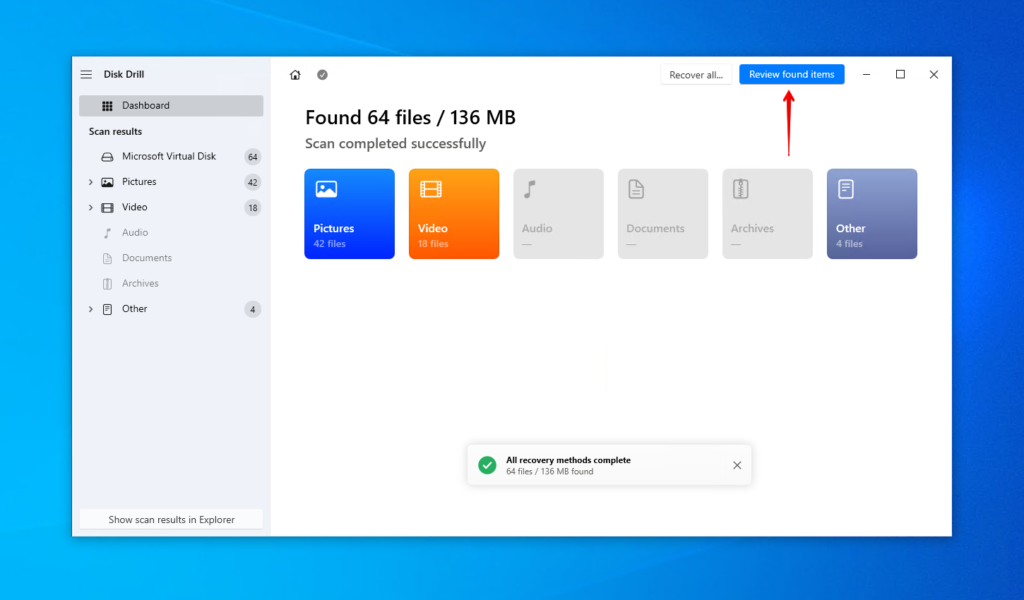Click the home icon in the toolbar
The height and width of the screenshot is (600, 1024).
pyautogui.click(x=295, y=73)
